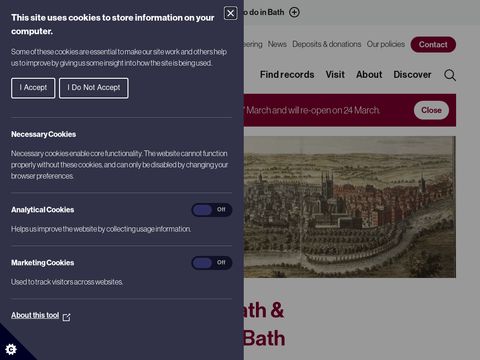Open the Discover menu
Screen dimensions: 480x360
click(412, 75)
